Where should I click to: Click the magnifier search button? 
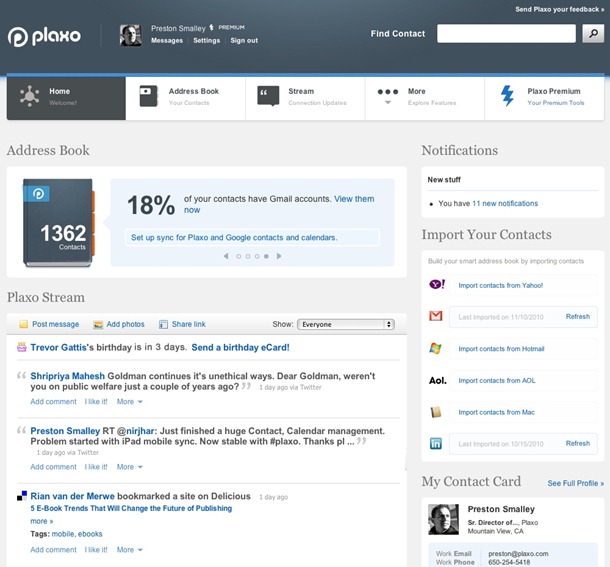point(593,34)
